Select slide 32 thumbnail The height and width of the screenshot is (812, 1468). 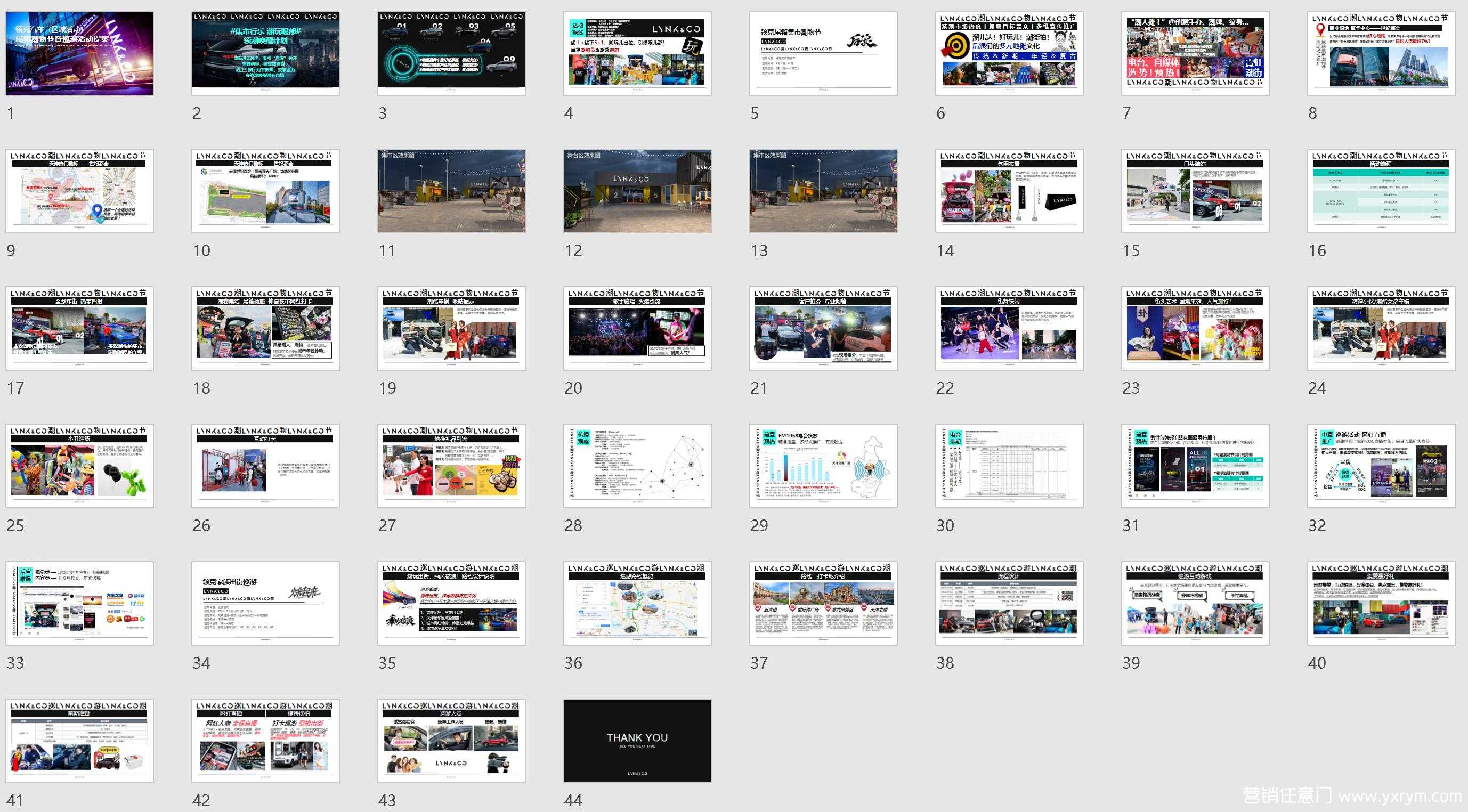1381,466
